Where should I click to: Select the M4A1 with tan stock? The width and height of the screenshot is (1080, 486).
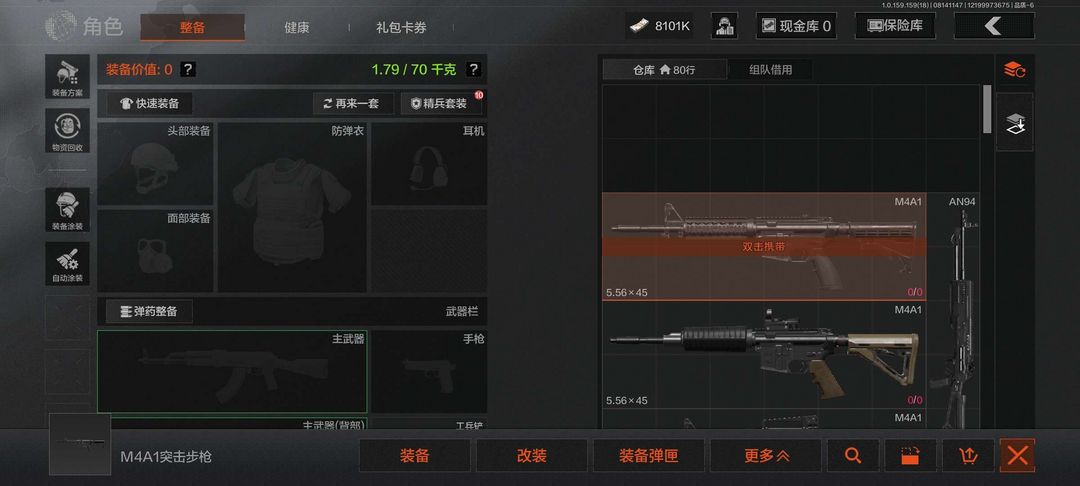(x=764, y=355)
